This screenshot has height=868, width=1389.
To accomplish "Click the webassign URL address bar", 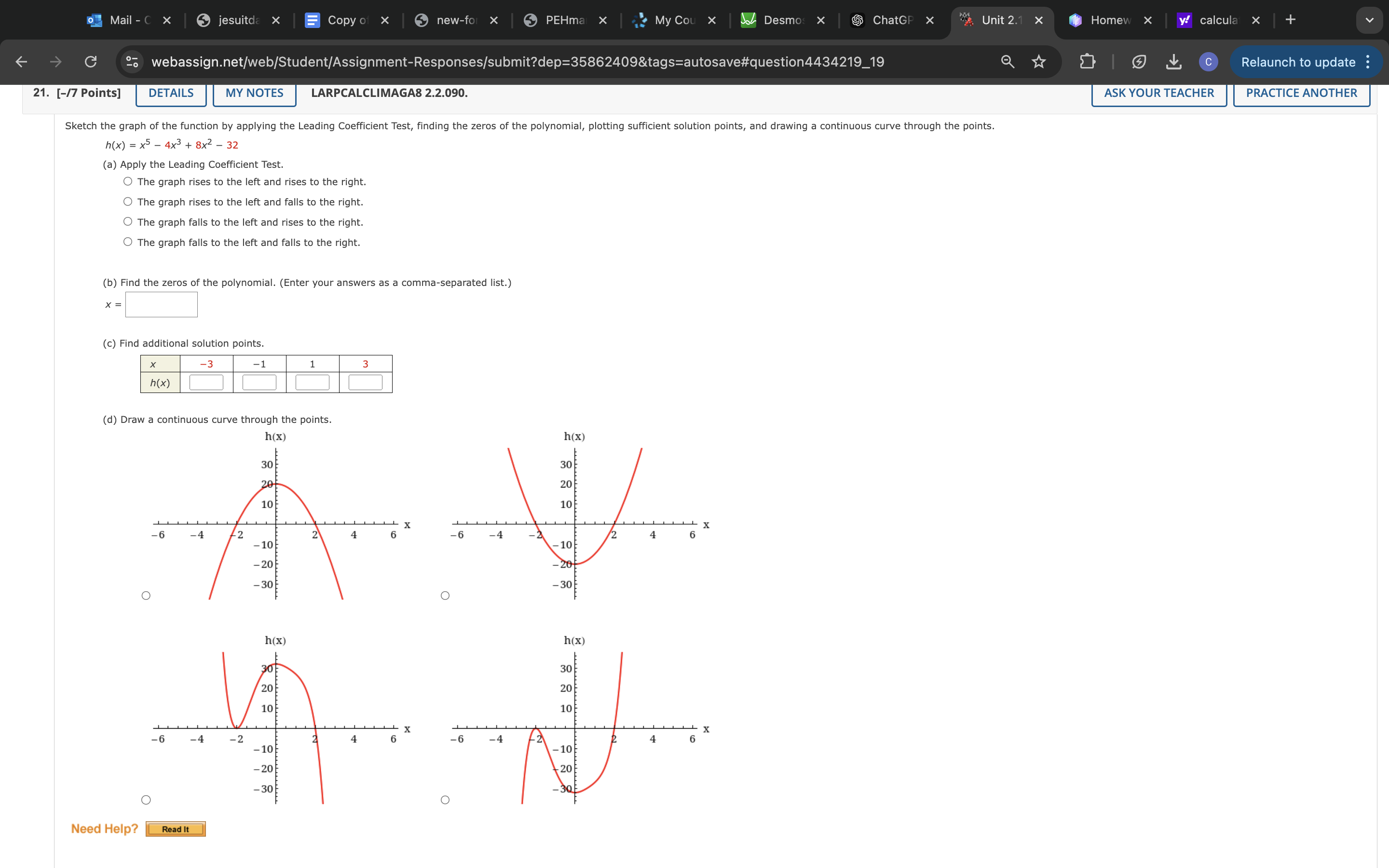I will point(517,61).
